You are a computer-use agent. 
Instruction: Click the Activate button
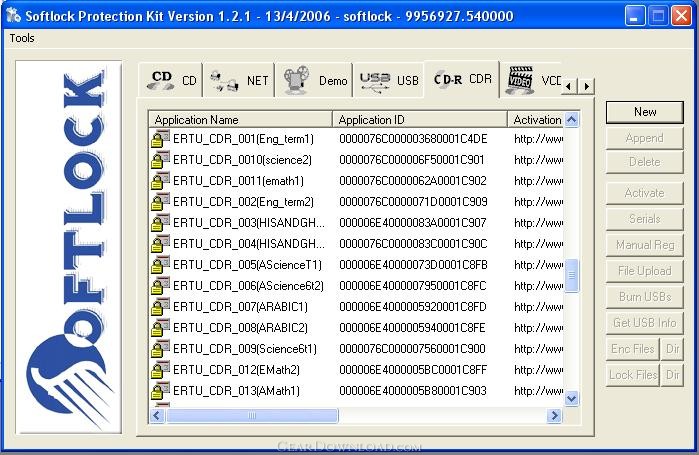click(x=645, y=193)
